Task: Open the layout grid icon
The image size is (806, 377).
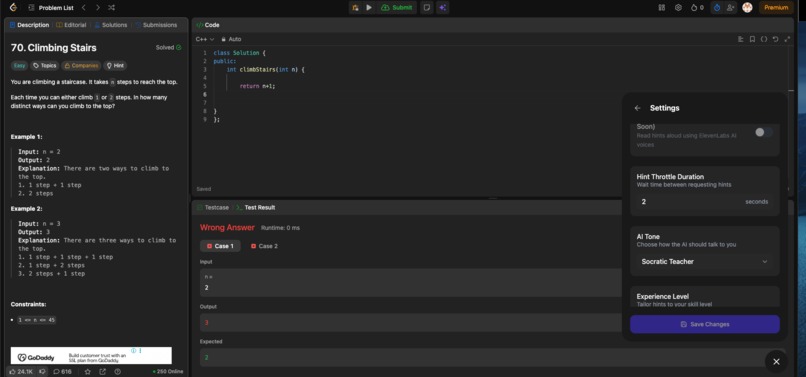Action: click(662, 8)
